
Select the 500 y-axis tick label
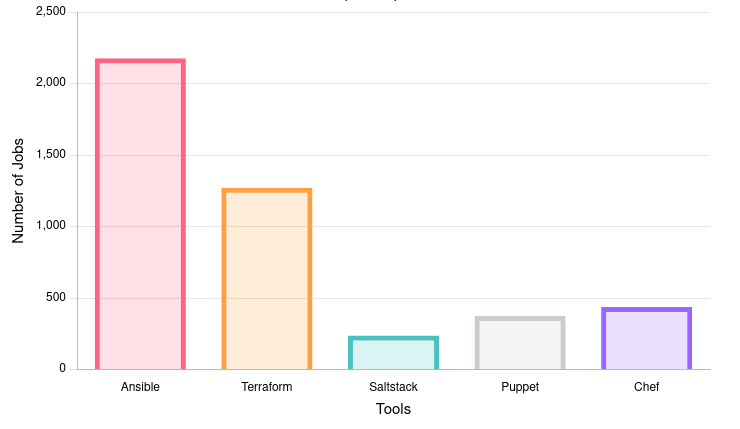click(x=55, y=298)
